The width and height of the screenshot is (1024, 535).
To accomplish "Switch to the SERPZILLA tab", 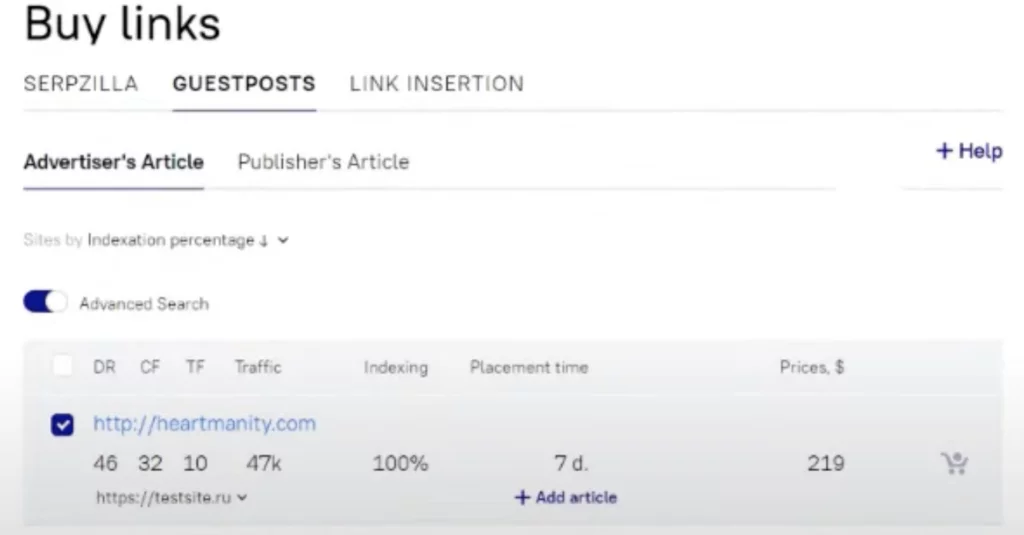I will click(81, 84).
